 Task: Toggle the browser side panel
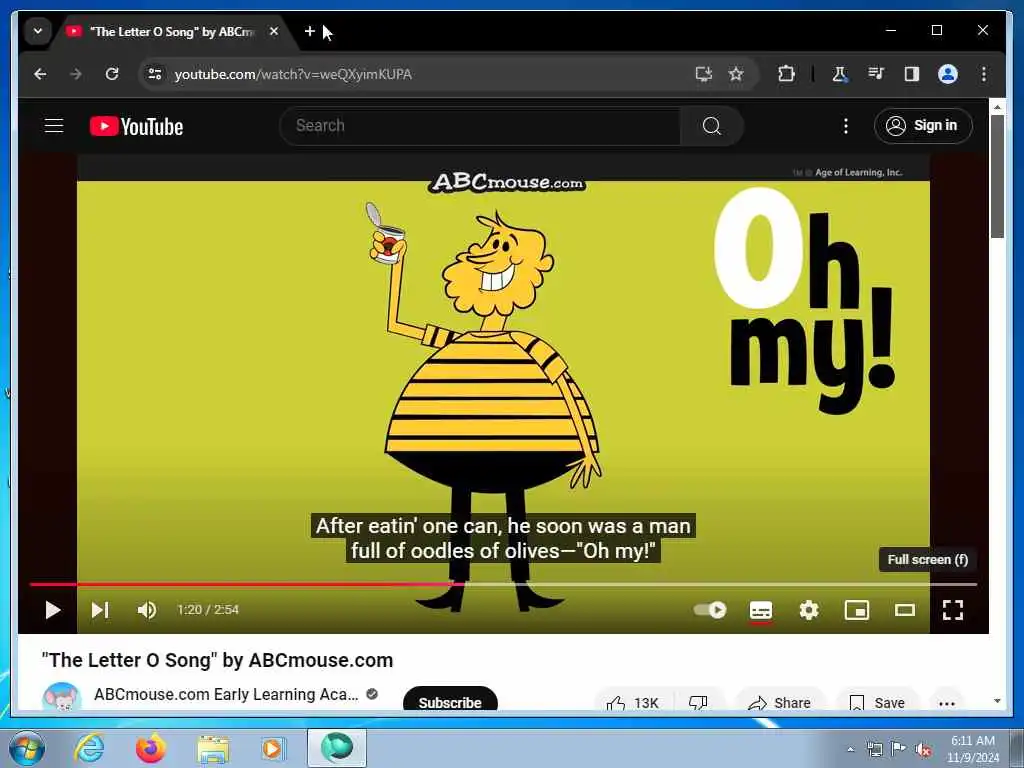pos(912,74)
